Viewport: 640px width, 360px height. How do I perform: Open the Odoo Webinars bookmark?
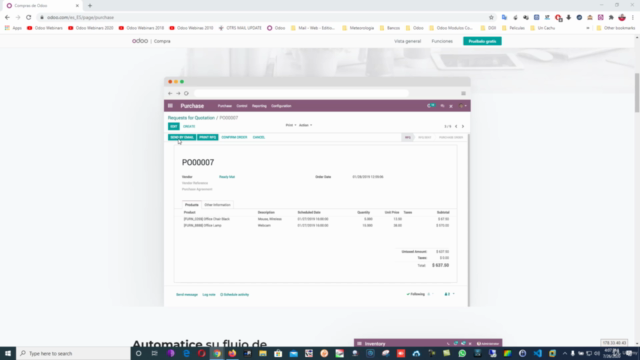point(45,28)
